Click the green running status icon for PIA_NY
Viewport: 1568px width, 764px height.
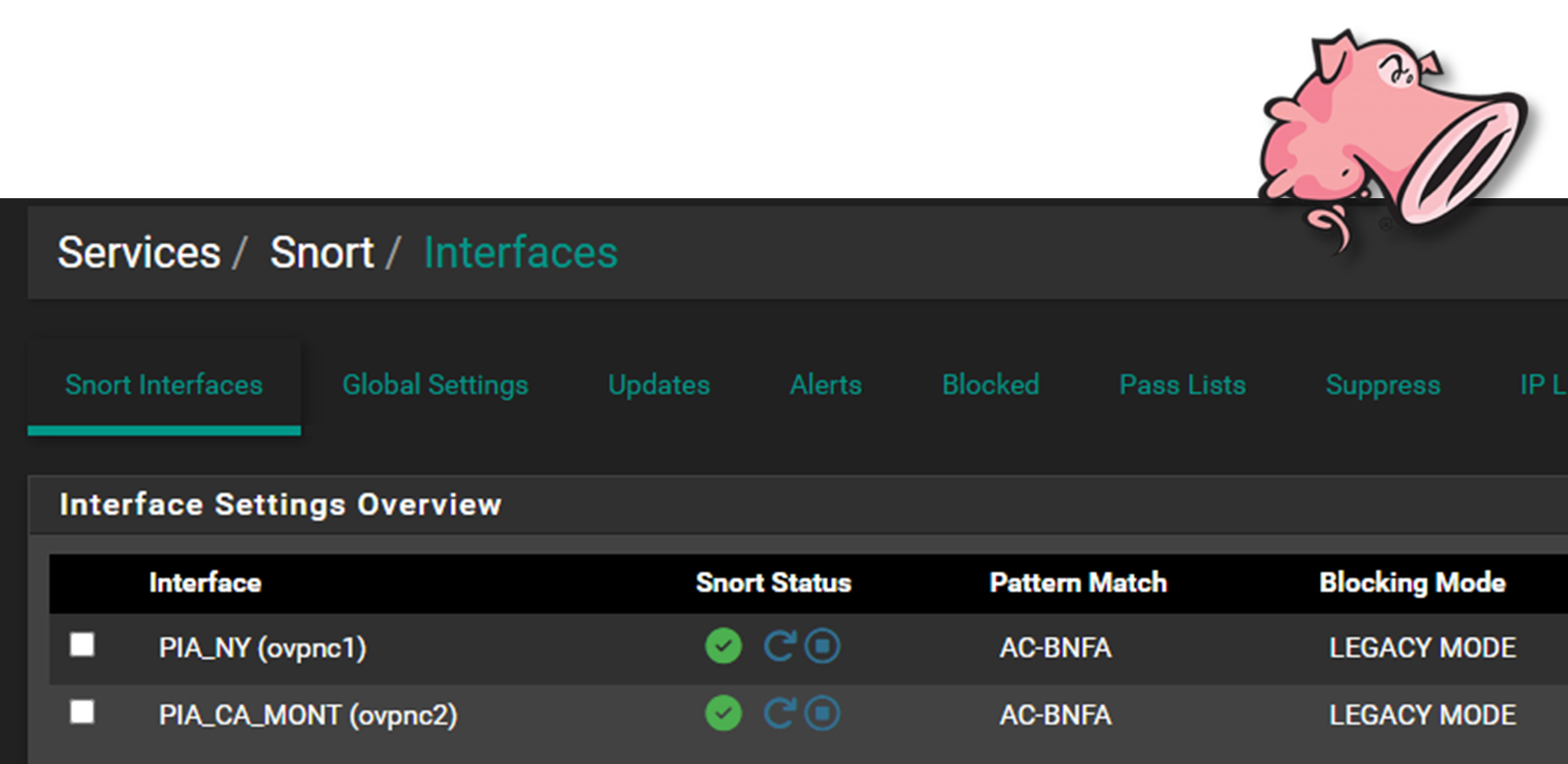coord(723,646)
